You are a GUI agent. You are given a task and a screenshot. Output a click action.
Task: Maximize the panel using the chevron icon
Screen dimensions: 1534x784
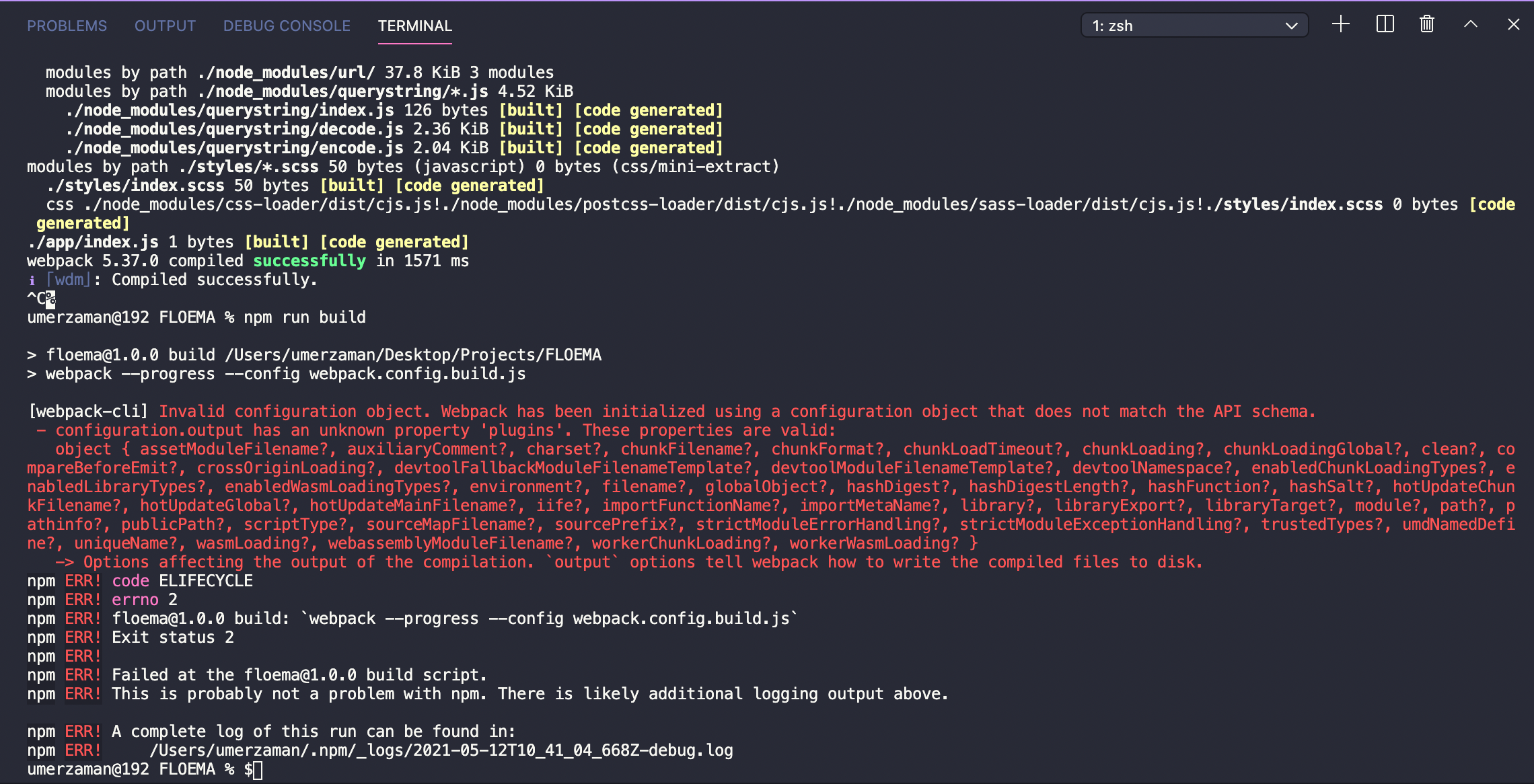[1470, 24]
